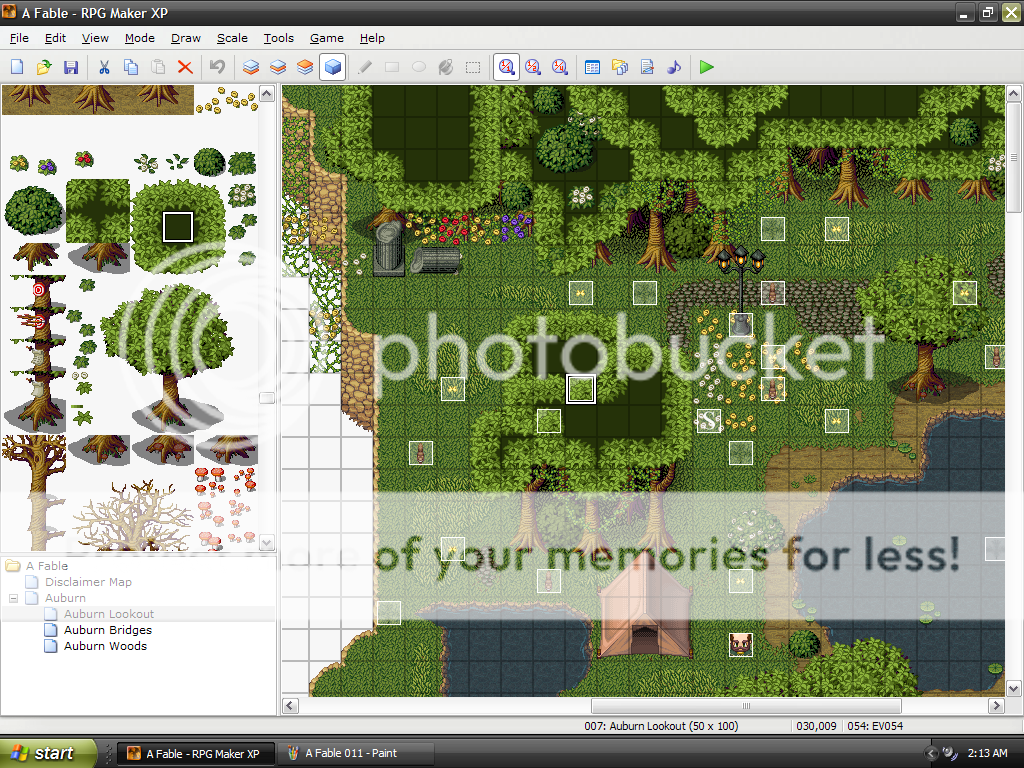This screenshot has height=768, width=1024.
Task: Set map zoom to 1:2 scale
Action: [x=533, y=67]
